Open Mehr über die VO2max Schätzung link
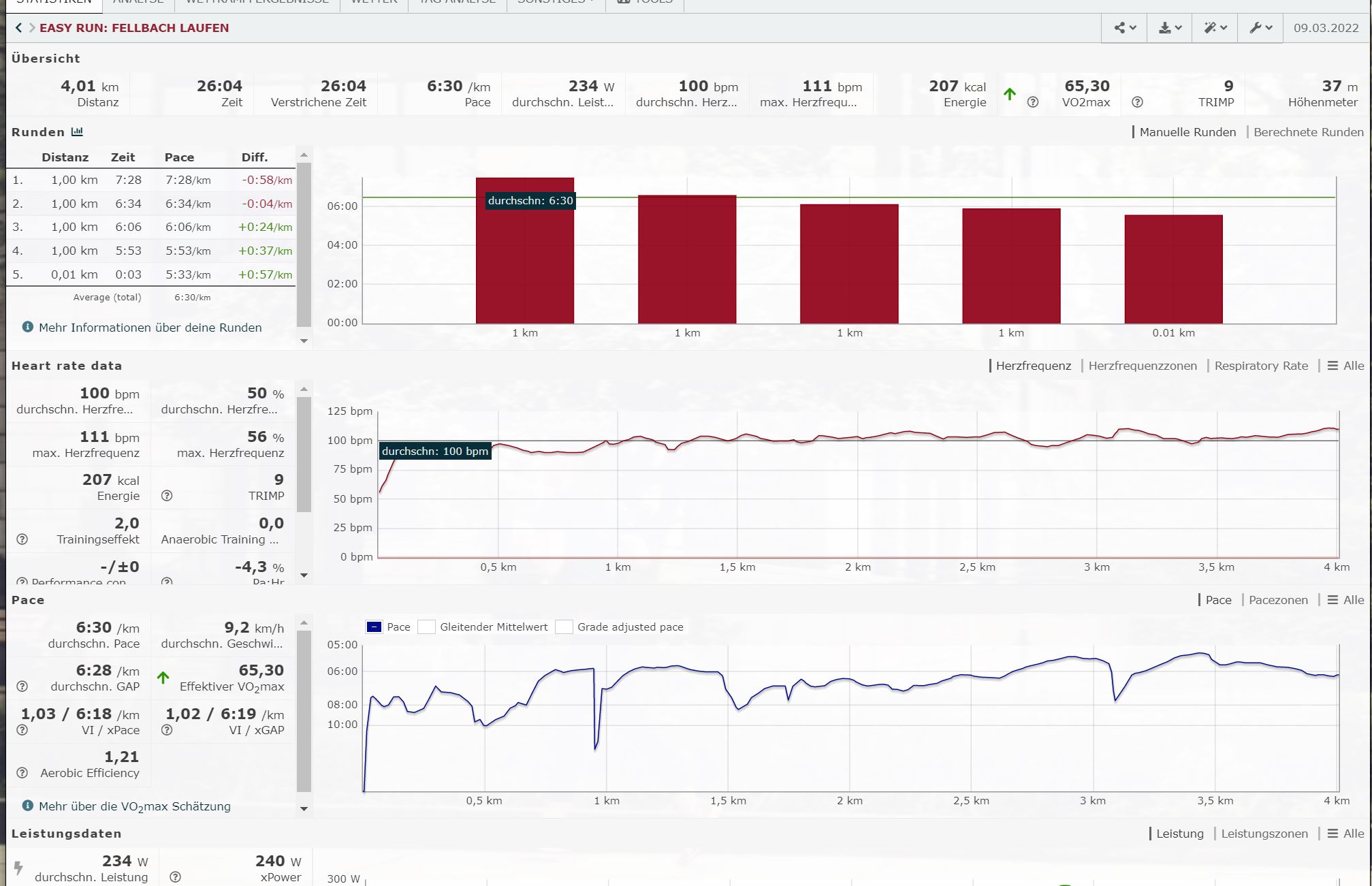The height and width of the screenshot is (886, 1372). 134,806
